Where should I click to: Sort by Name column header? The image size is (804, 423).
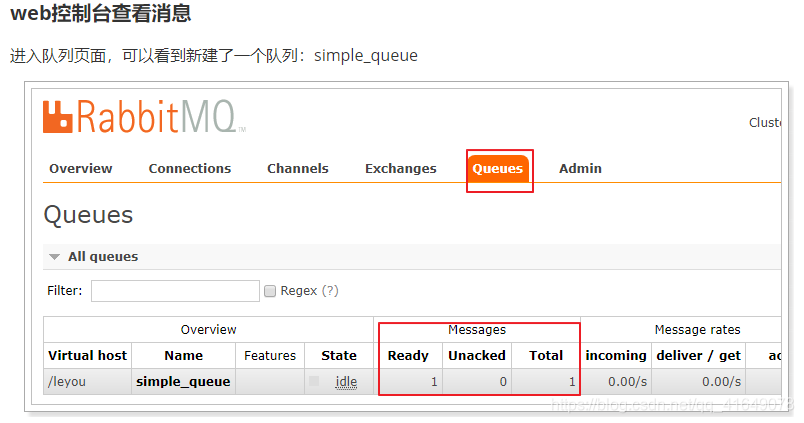(184, 356)
